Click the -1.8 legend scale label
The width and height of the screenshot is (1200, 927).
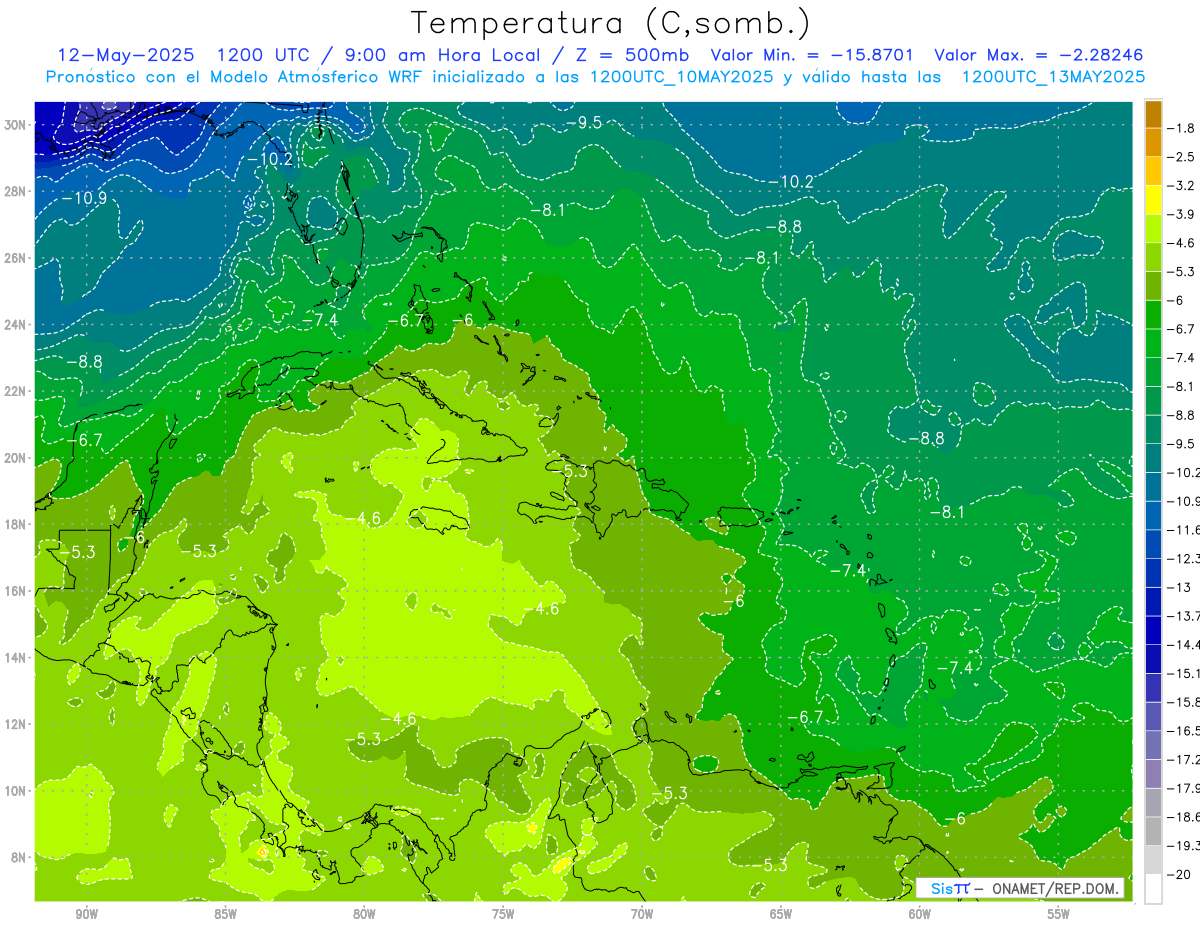pyautogui.click(x=1183, y=128)
